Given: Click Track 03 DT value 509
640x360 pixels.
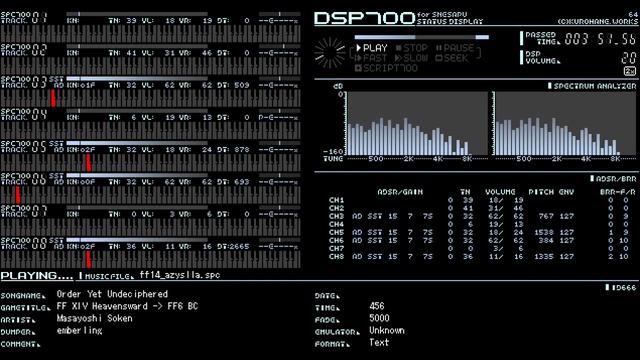Looking at the screenshot, I should point(242,85).
